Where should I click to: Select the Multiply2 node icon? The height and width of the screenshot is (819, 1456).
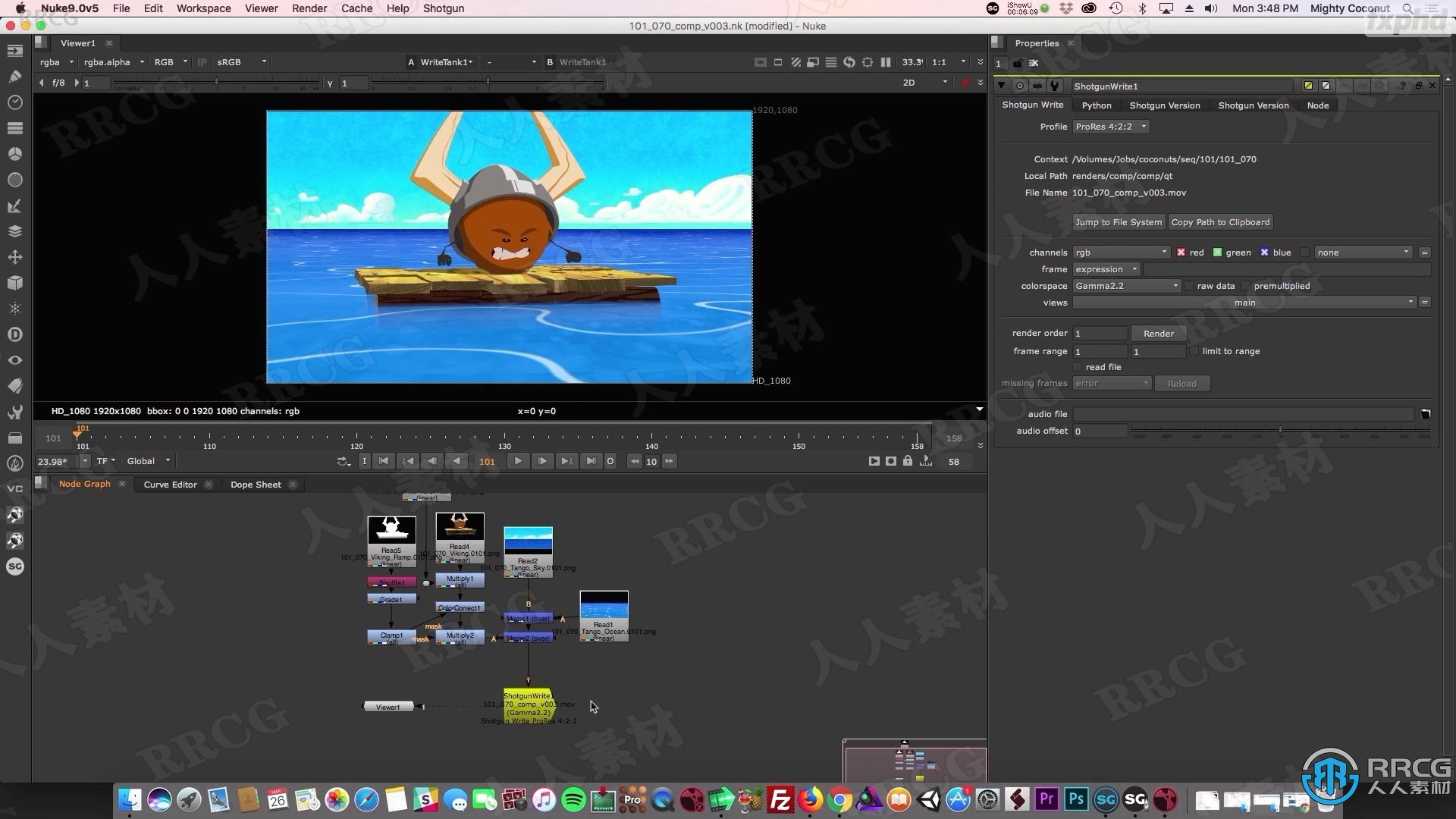point(459,638)
